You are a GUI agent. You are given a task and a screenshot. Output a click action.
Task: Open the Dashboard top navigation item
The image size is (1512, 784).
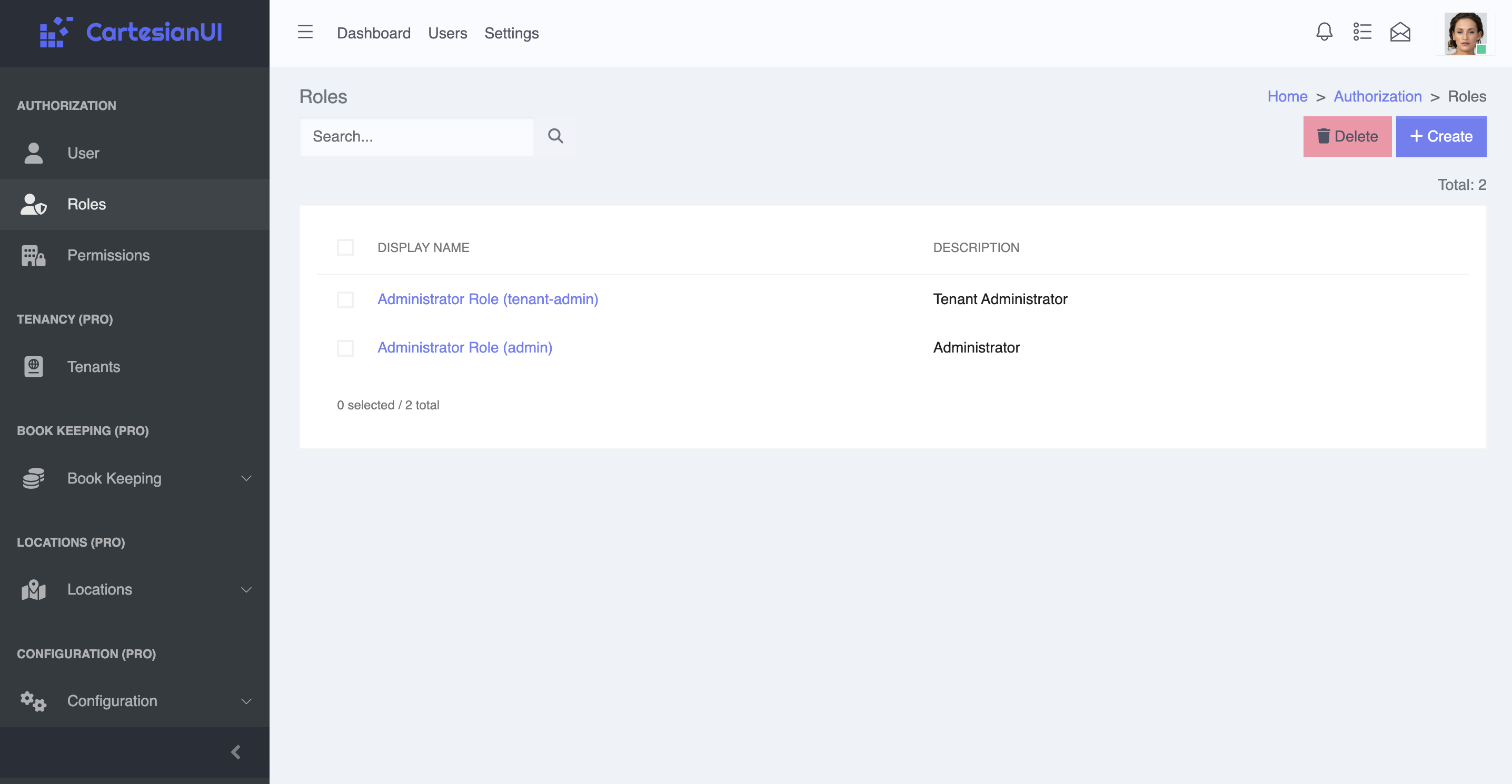click(373, 34)
